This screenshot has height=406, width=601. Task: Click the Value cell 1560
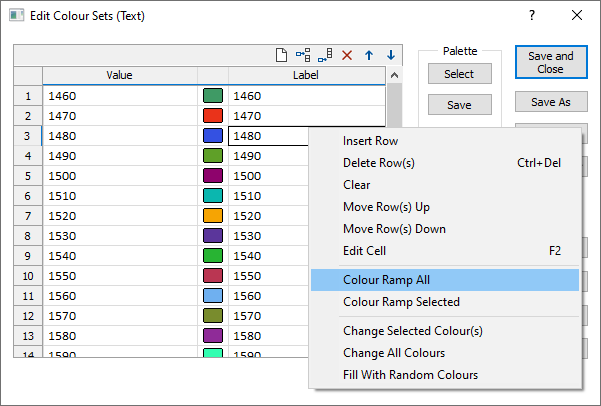coord(120,296)
